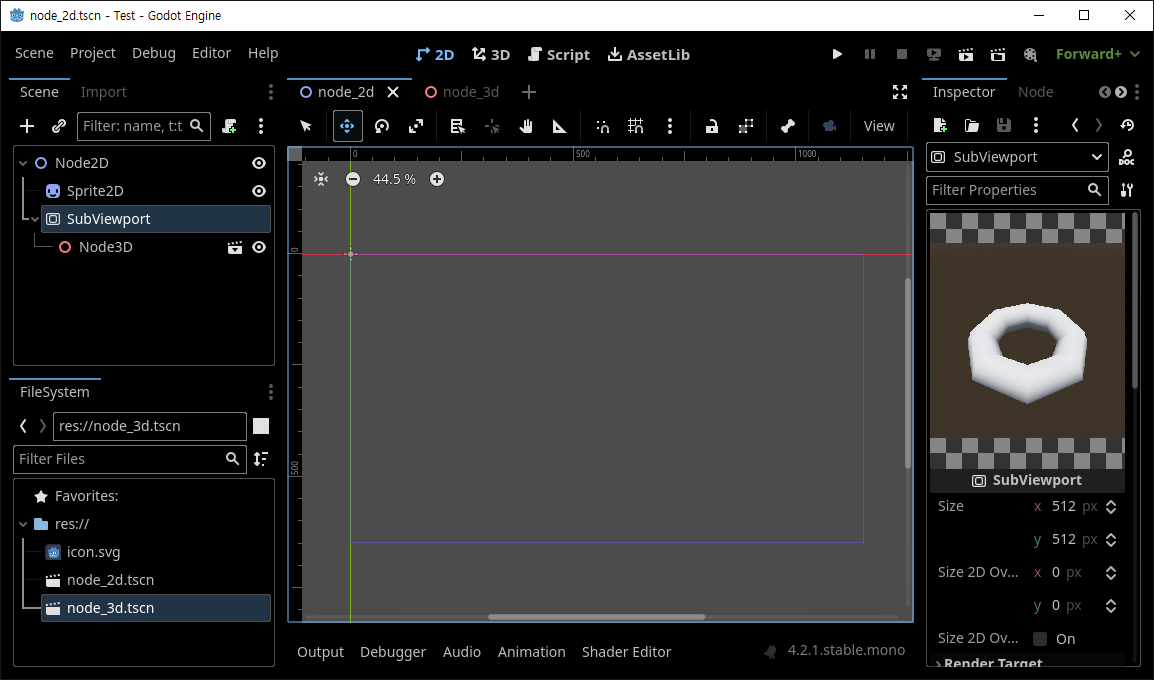This screenshot has height=680, width=1154.
Task: Open Movie Maker mode
Action: pos(1030,54)
